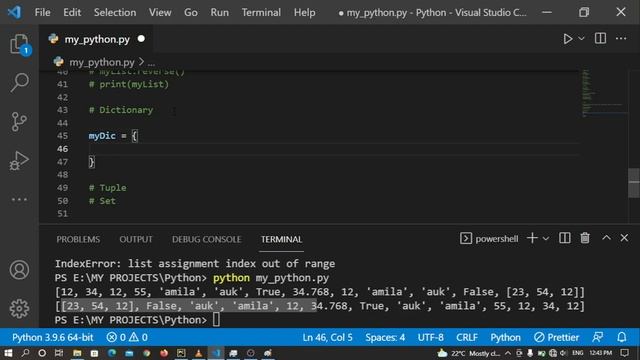The image size is (640, 360).
Task: Click the ENG language indicator
Action: pyautogui.click(x=578, y=353)
